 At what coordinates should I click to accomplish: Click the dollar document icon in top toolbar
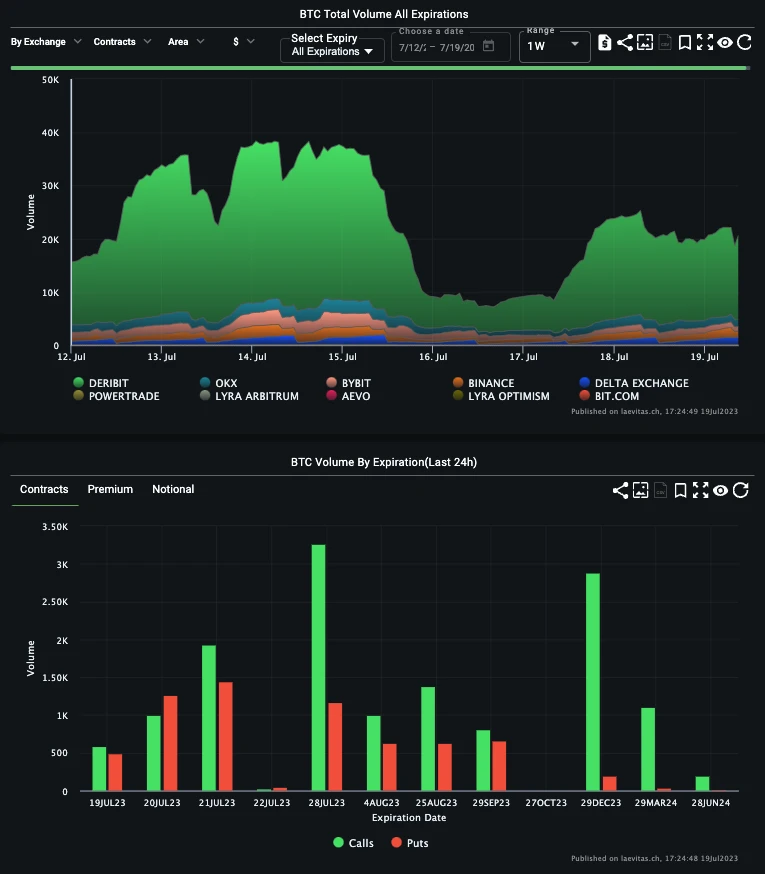605,42
